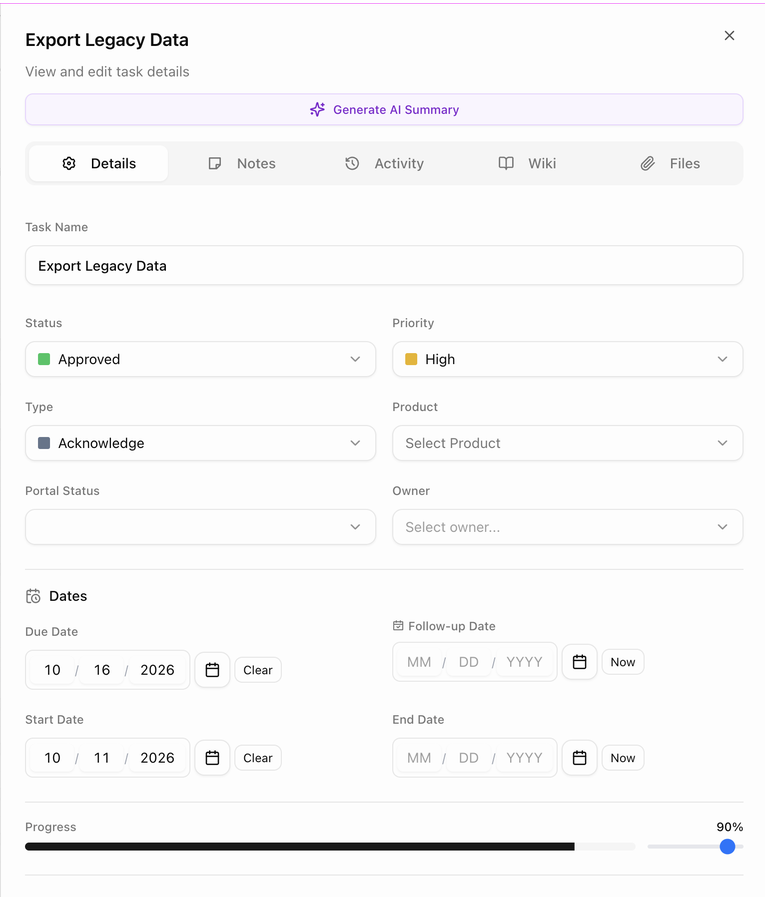Open the Select Product dropdown
This screenshot has height=900, width=768.
point(568,443)
